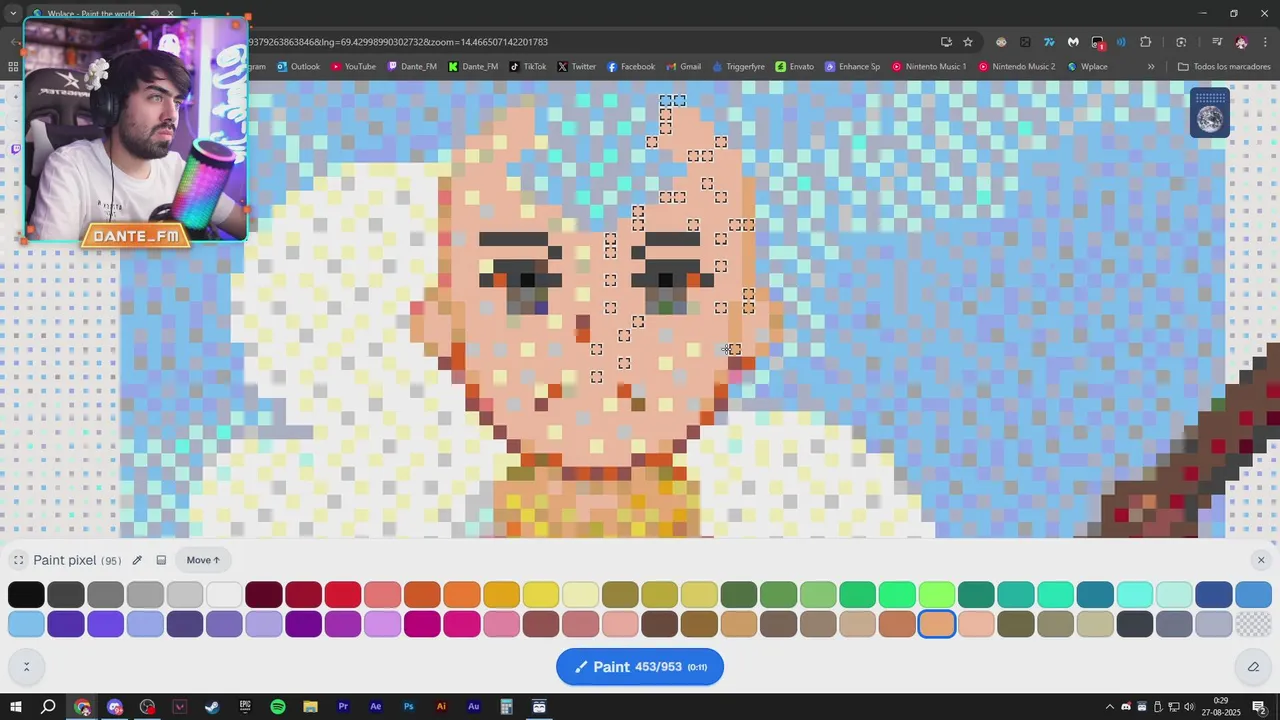Image resolution: width=1280 pixels, height=720 pixels.
Task: Open the Nintendo Music 2 bookmark
Action: (1017, 67)
